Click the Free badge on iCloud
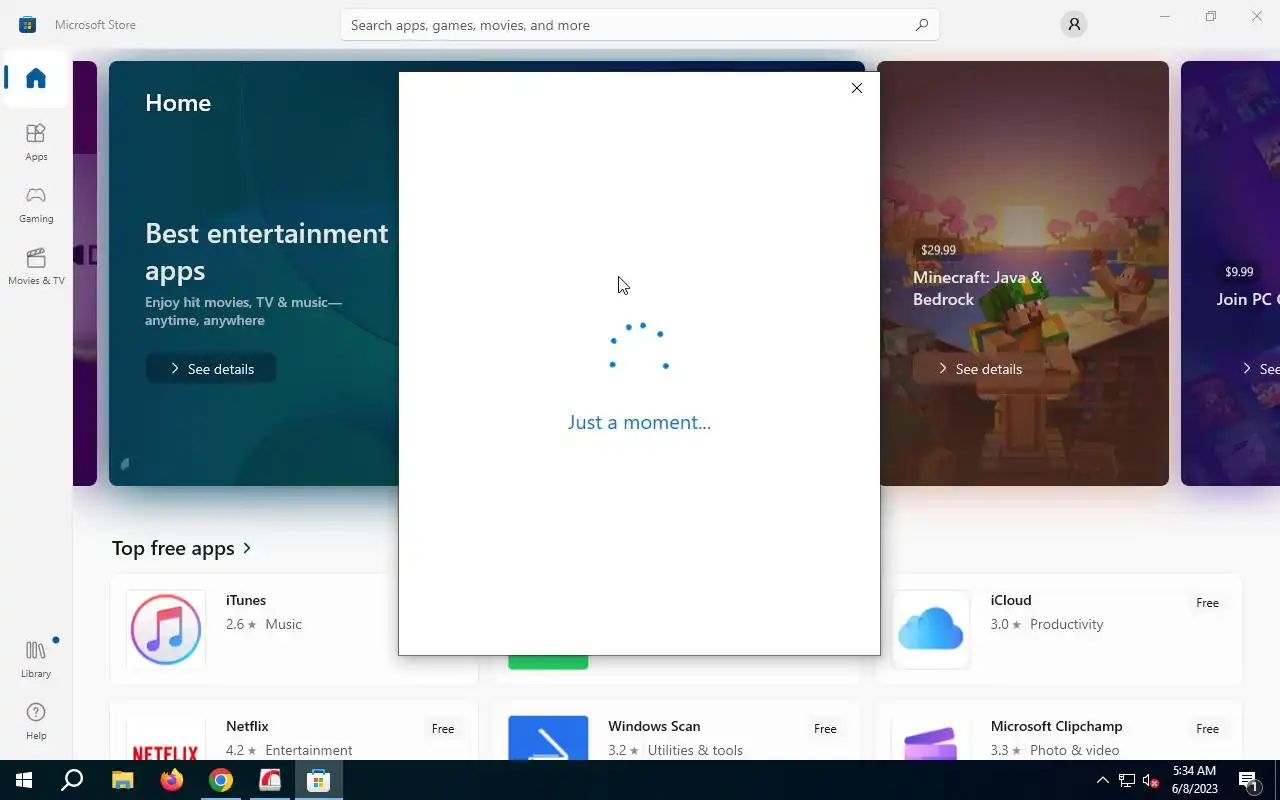Viewport: 1280px width, 800px height. tap(1207, 603)
